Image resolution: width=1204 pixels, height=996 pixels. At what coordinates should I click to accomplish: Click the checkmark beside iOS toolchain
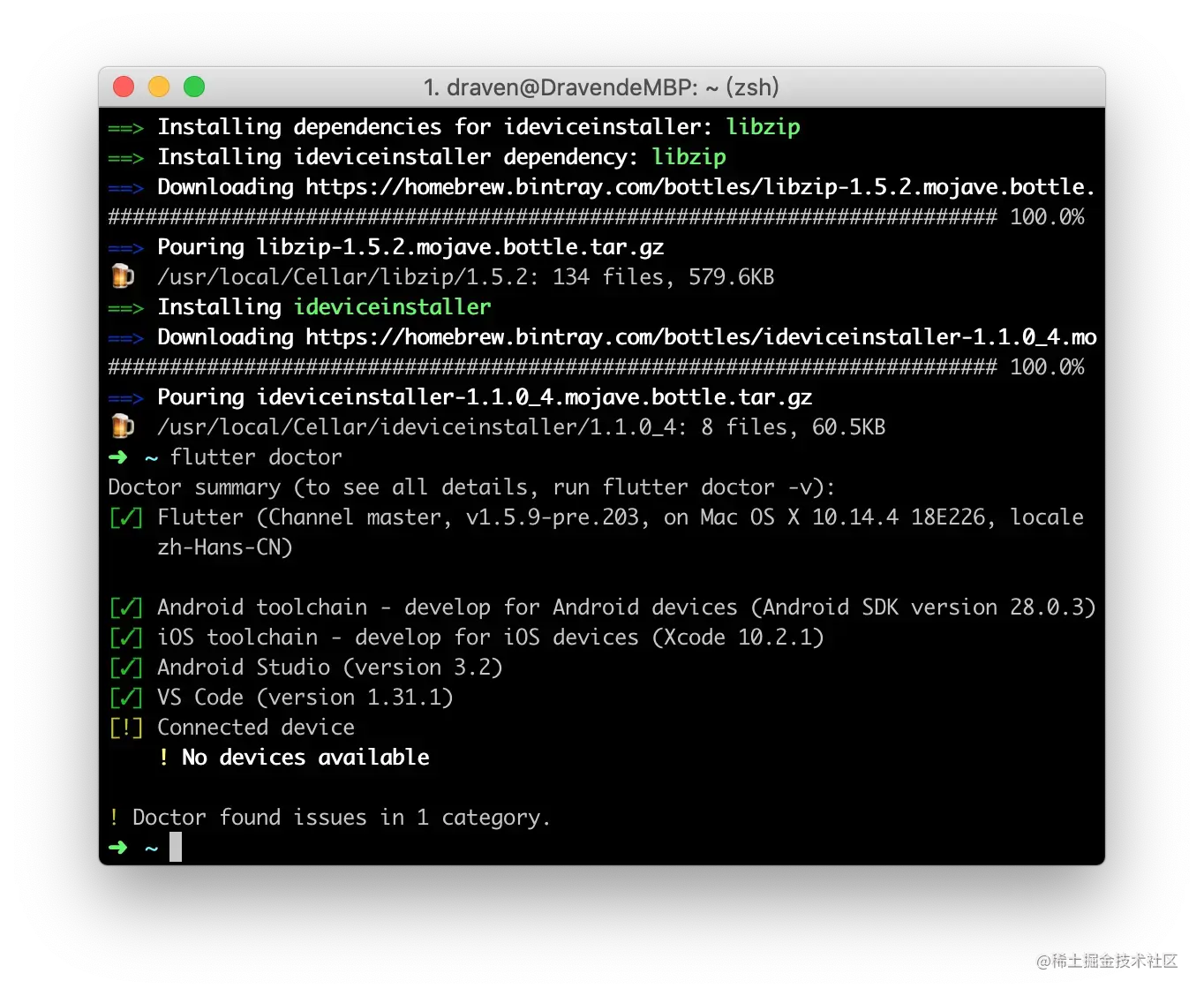(x=125, y=638)
